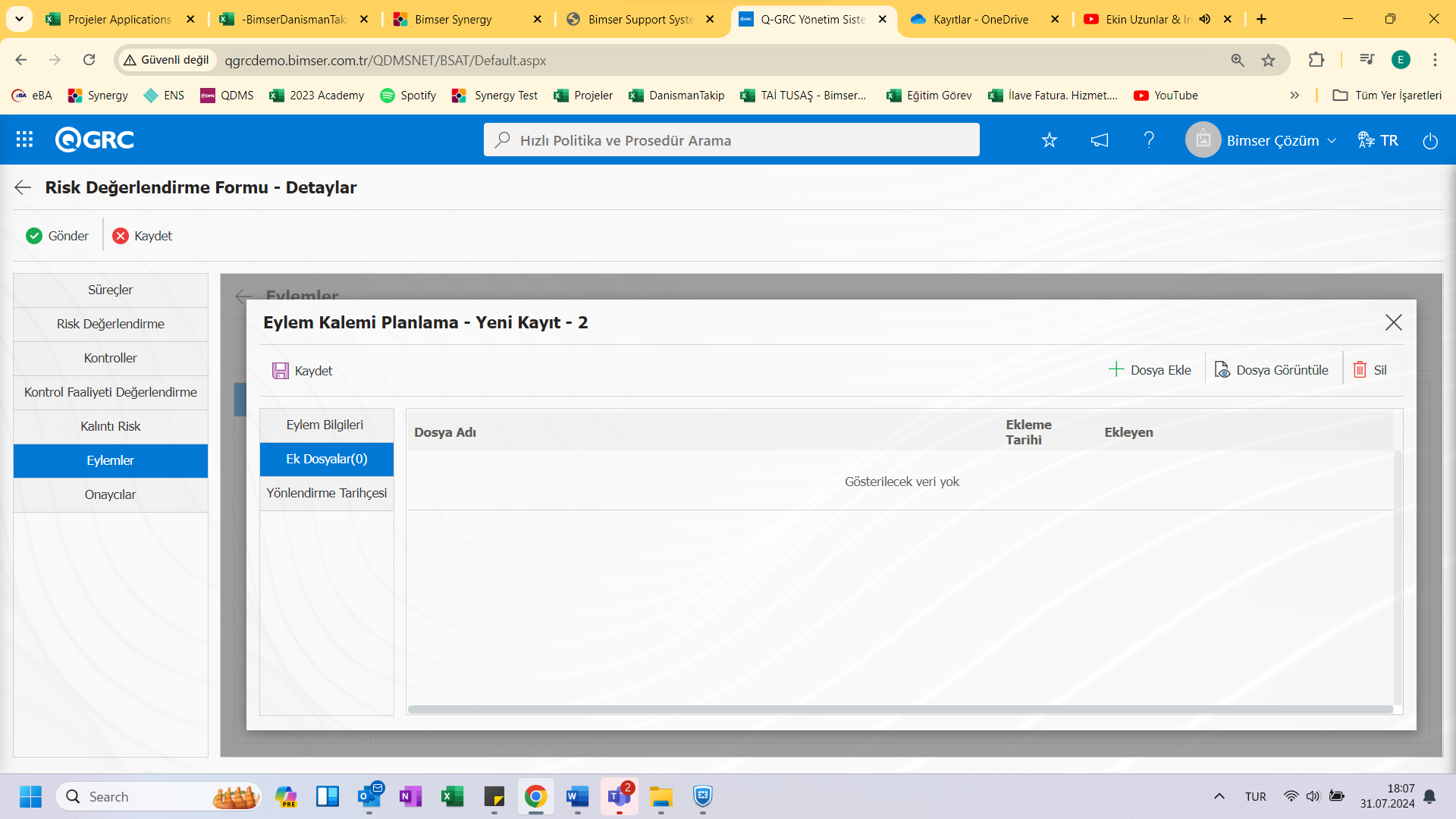Sort by Ekleme Tarihi column header

[1028, 432]
